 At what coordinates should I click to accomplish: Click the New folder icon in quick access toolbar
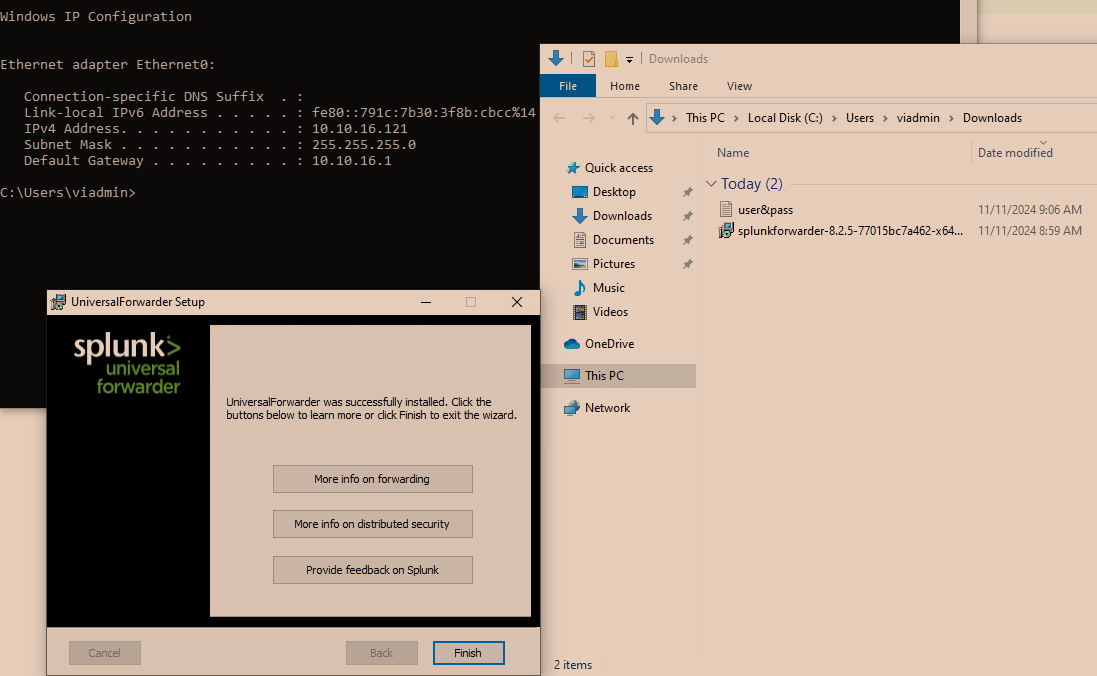pyautogui.click(x=611, y=59)
